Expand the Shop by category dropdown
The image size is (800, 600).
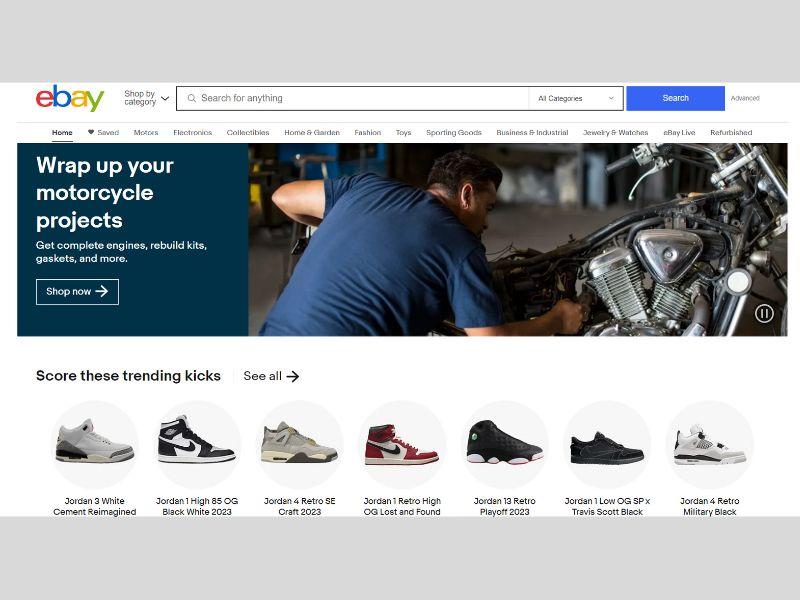point(146,98)
